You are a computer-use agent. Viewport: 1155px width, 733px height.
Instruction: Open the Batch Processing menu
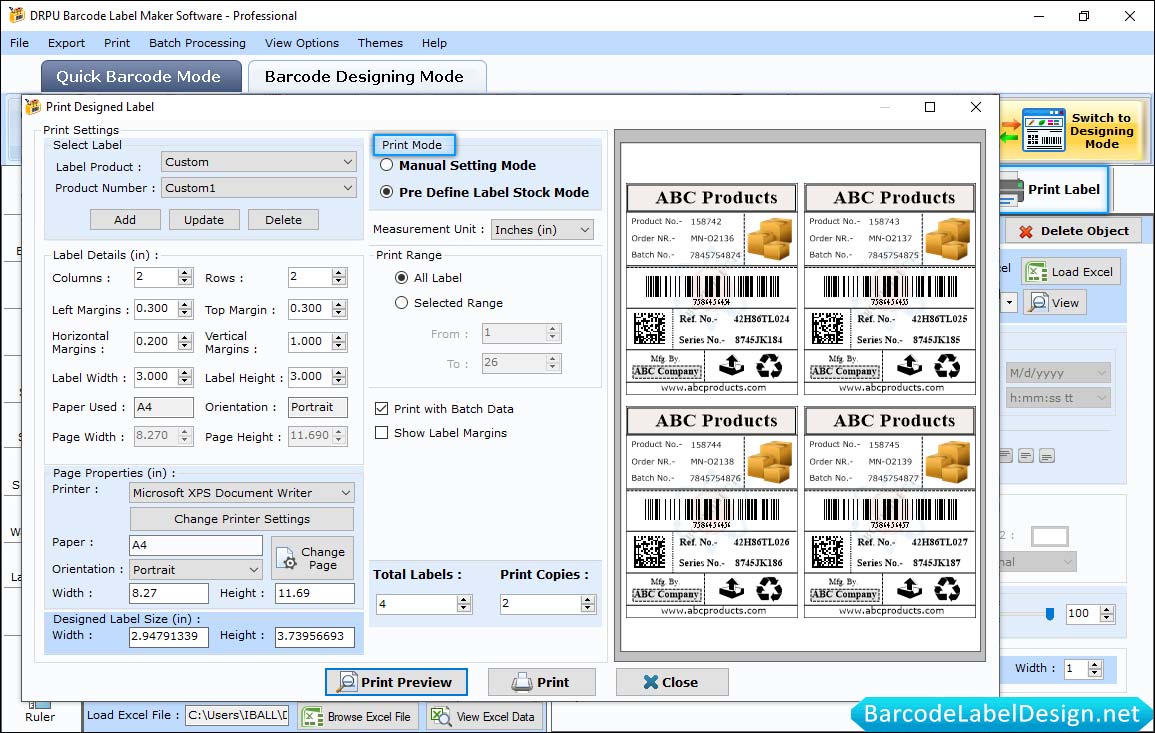click(197, 43)
